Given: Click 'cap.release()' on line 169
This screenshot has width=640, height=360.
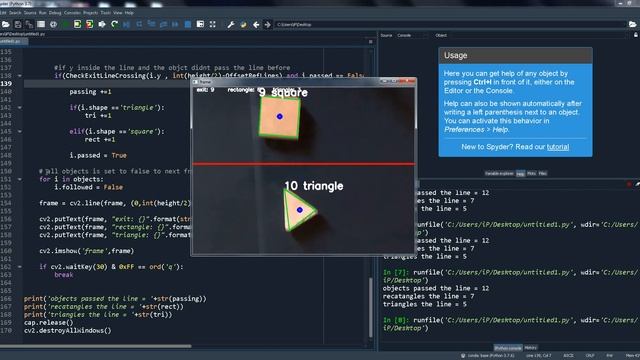Looking at the screenshot, I should click(49, 322).
